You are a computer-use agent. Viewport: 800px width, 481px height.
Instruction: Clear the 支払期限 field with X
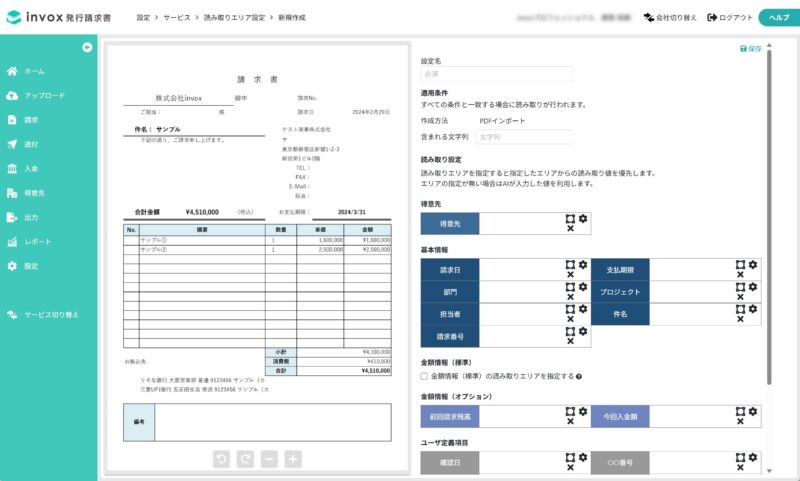(740, 274)
